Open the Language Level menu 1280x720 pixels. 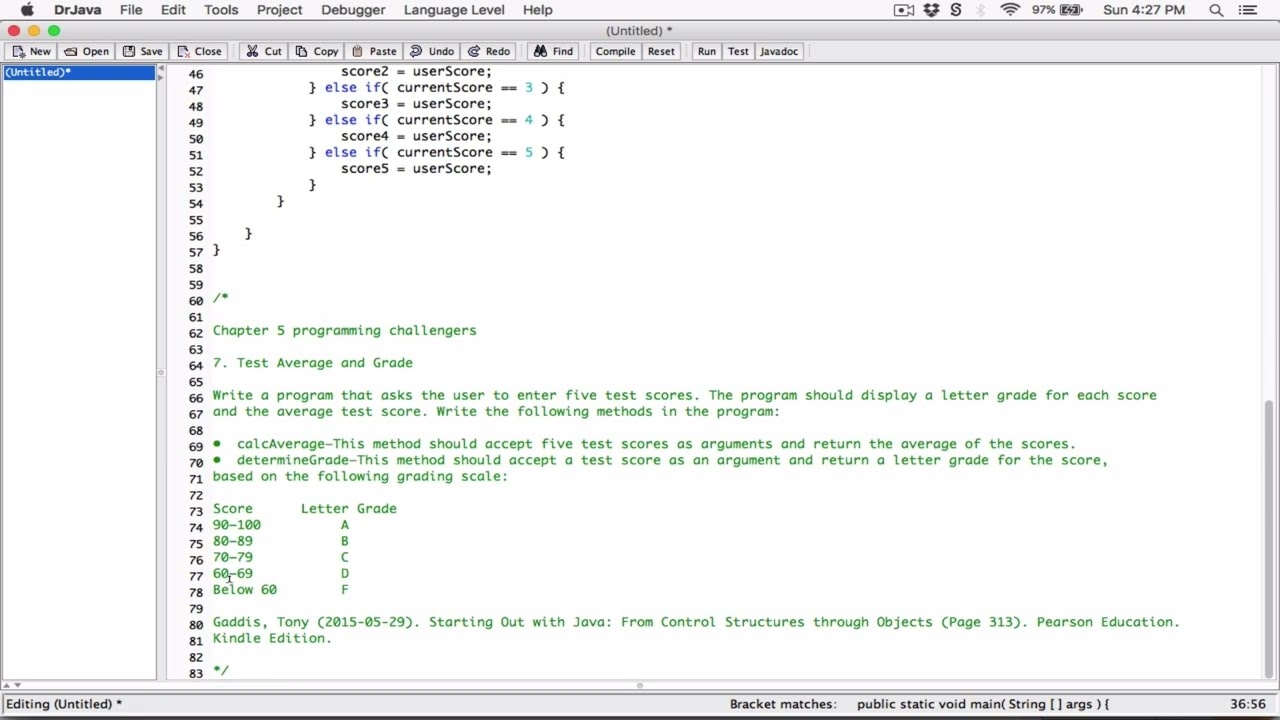pos(454,10)
